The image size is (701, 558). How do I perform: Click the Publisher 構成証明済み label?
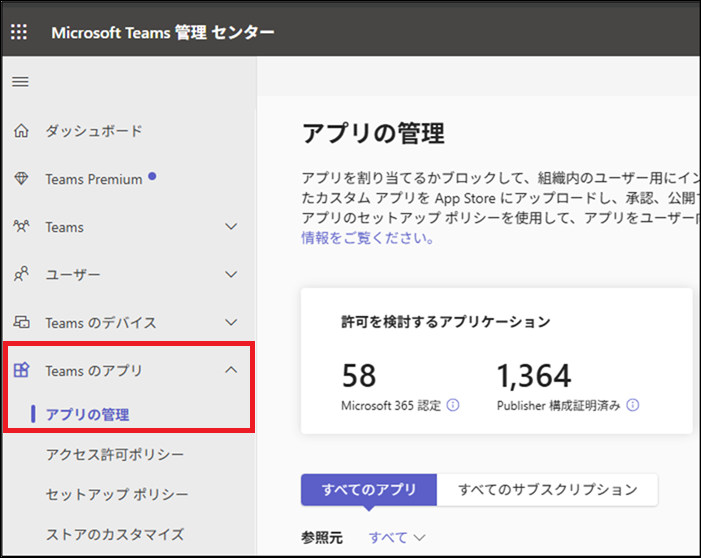[559, 406]
